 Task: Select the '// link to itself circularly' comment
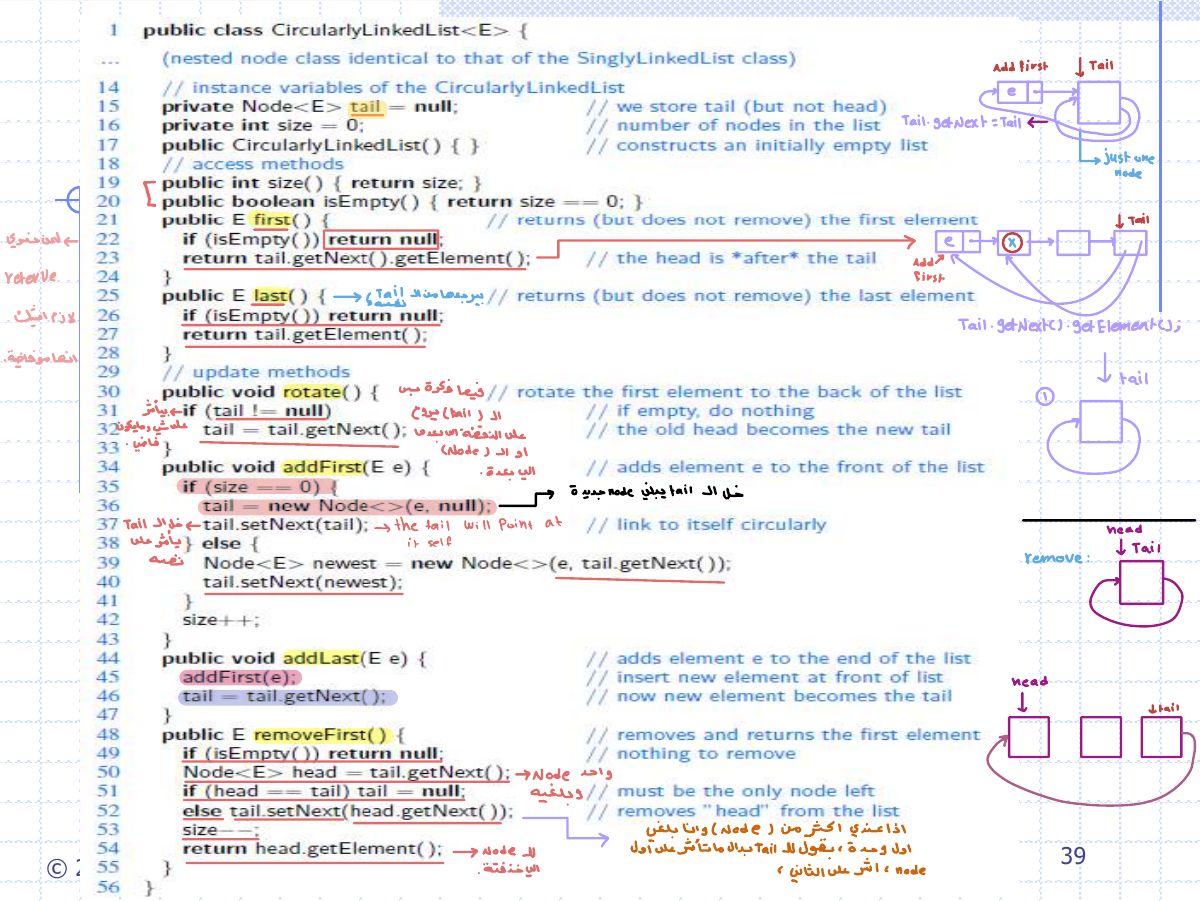coord(706,524)
